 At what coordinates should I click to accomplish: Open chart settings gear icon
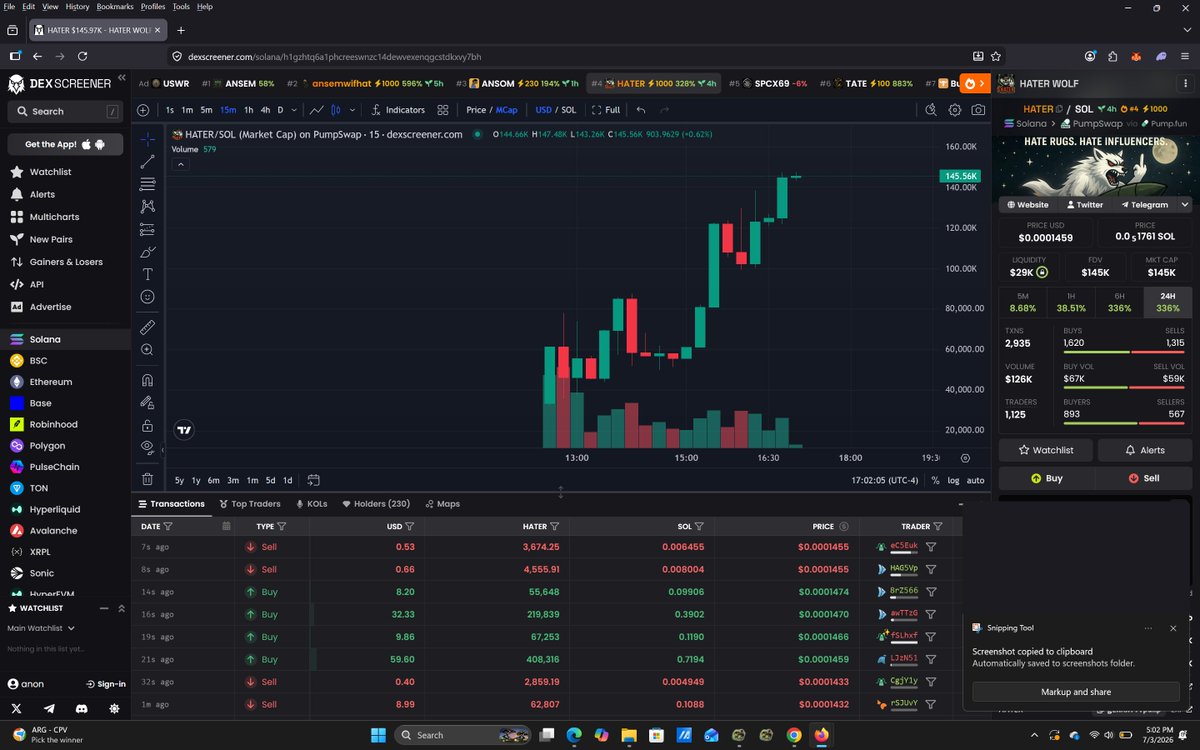955,110
